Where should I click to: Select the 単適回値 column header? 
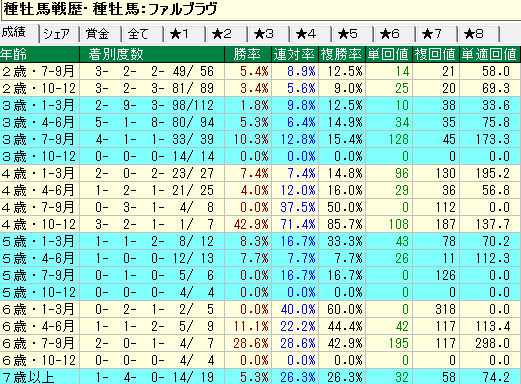point(490,54)
